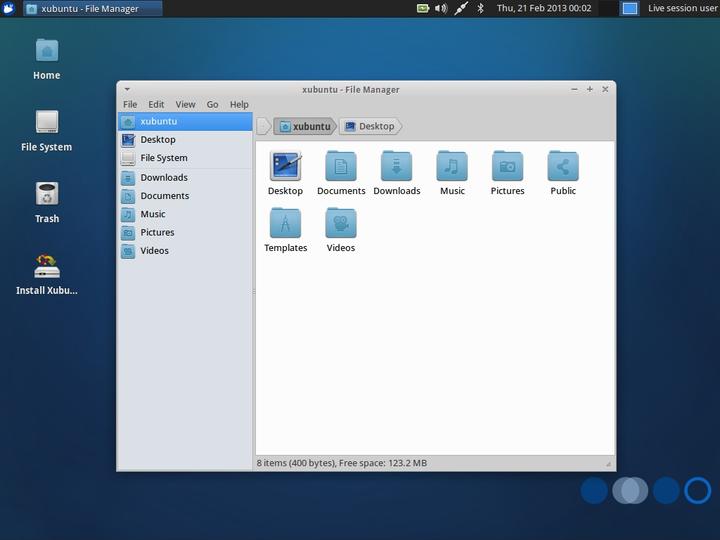Select the Public folder icon
The image size is (720, 540).
click(x=563, y=166)
